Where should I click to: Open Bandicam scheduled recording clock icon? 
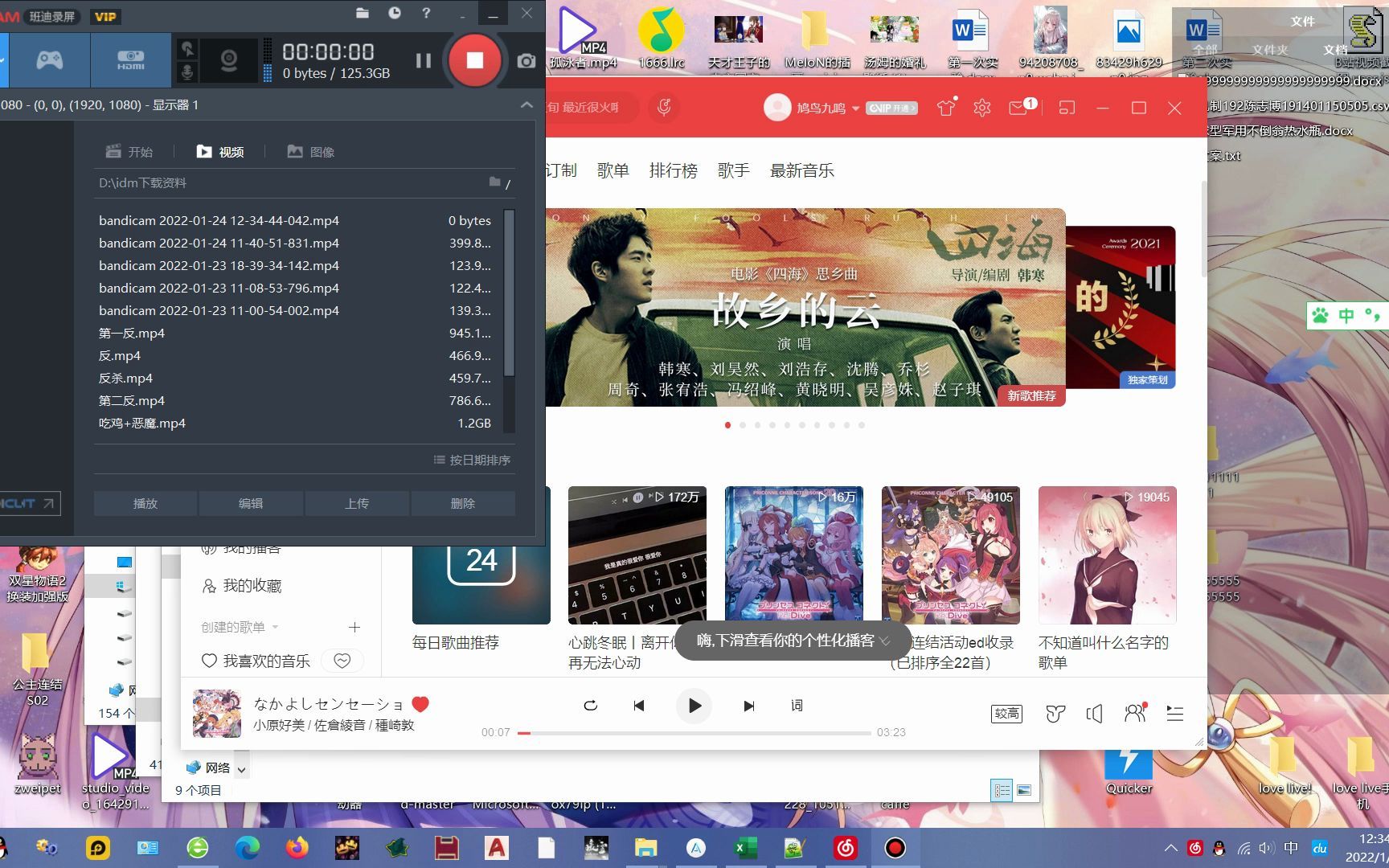tap(395, 13)
